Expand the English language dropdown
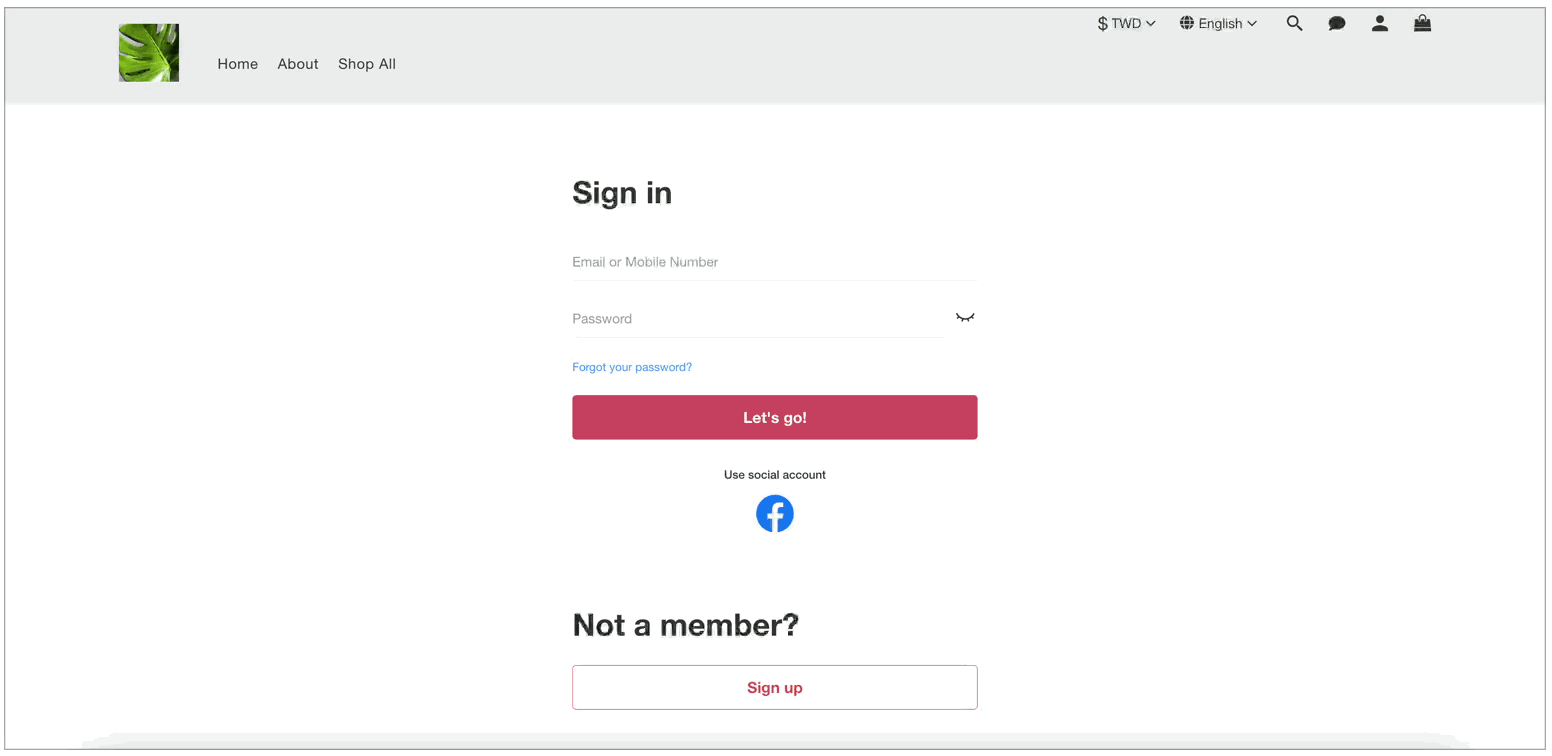 (x=1218, y=23)
